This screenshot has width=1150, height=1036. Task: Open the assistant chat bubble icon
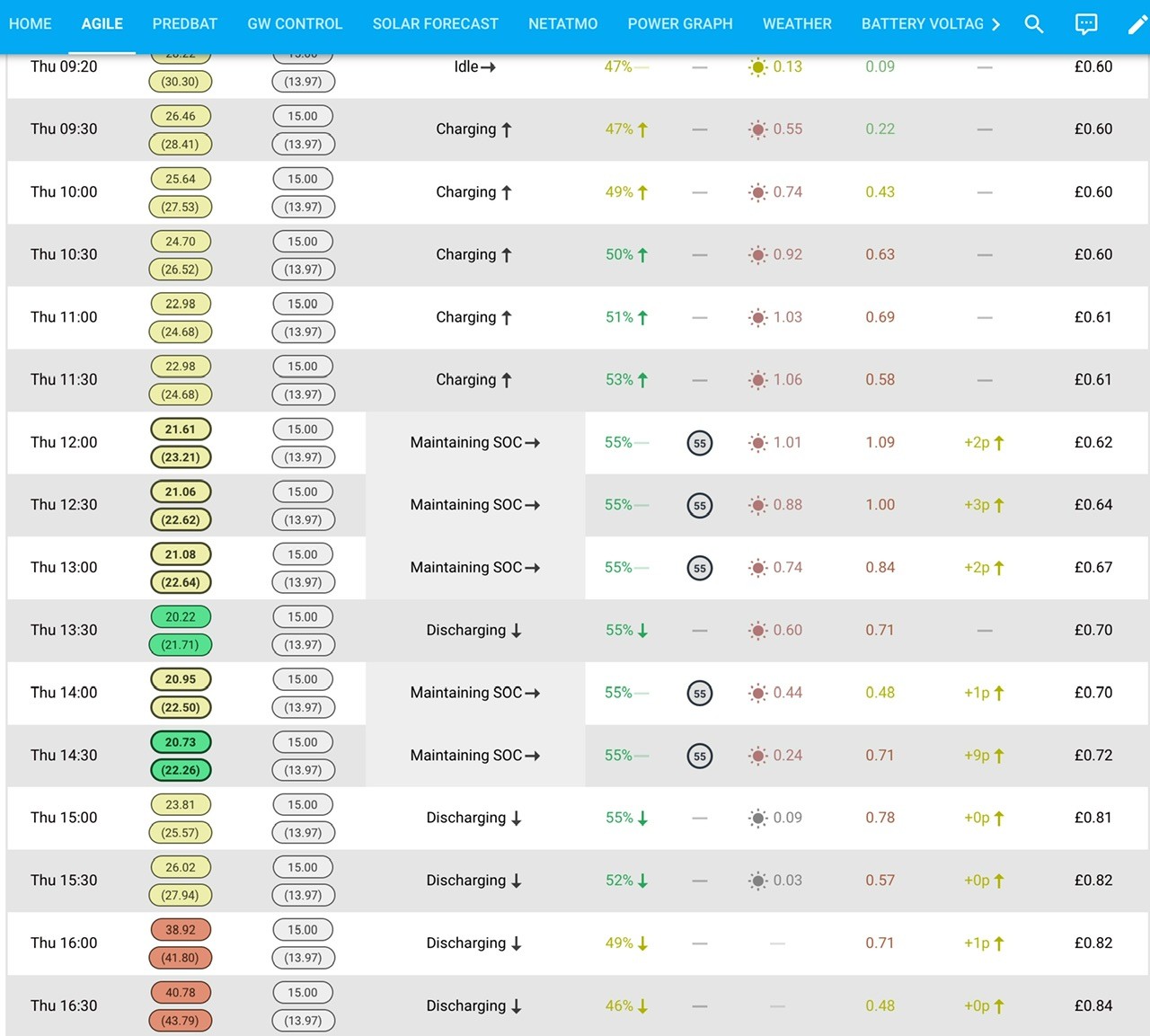[x=1086, y=24]
